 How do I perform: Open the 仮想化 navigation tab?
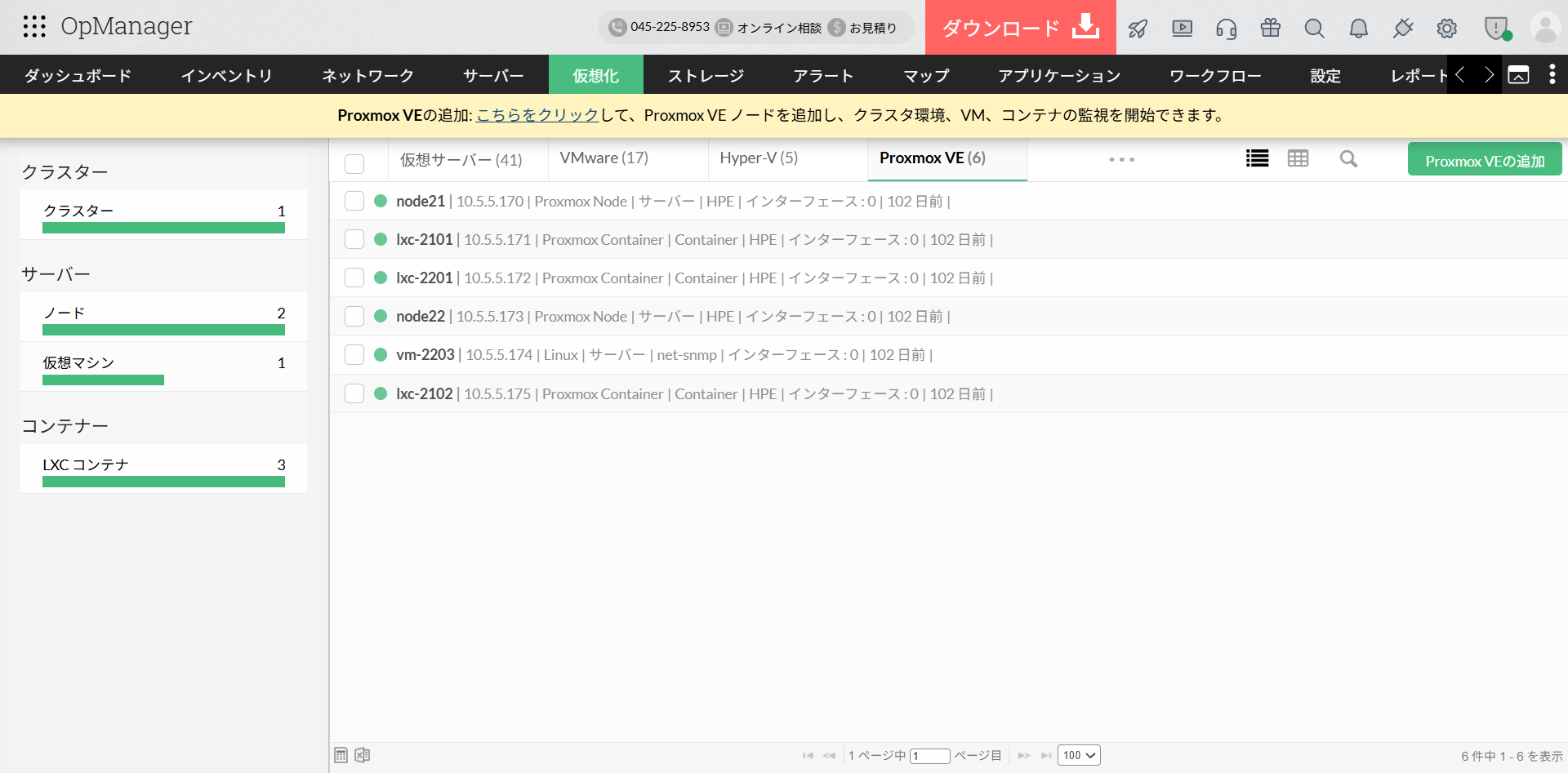click(x=595, y=75)
